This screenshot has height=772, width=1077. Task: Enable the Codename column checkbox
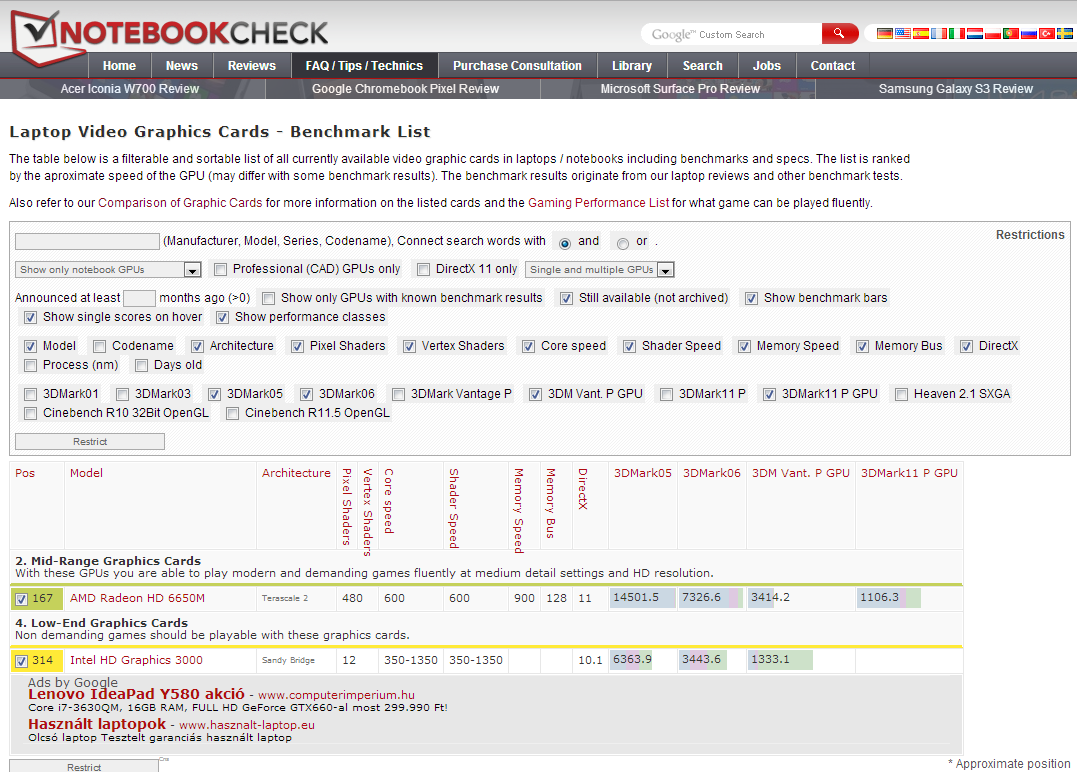pos(100,346)
